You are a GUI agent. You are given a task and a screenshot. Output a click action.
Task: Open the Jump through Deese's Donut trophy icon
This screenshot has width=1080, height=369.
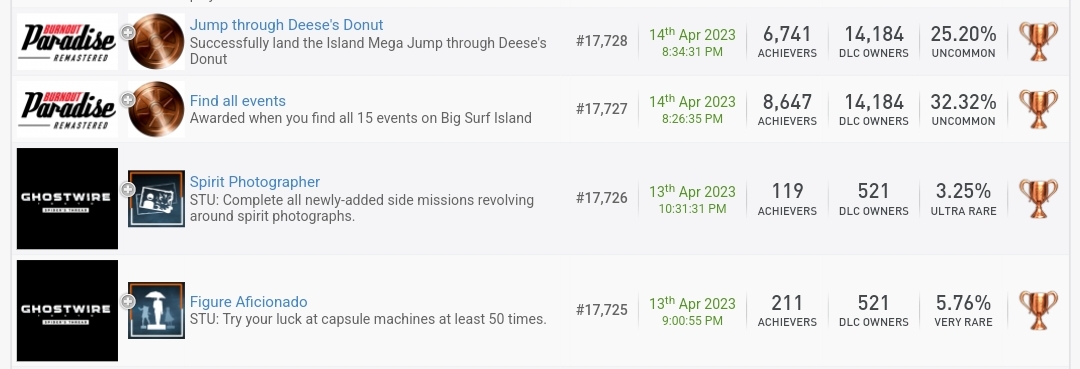pyautogui.click(x=156, y=41)
